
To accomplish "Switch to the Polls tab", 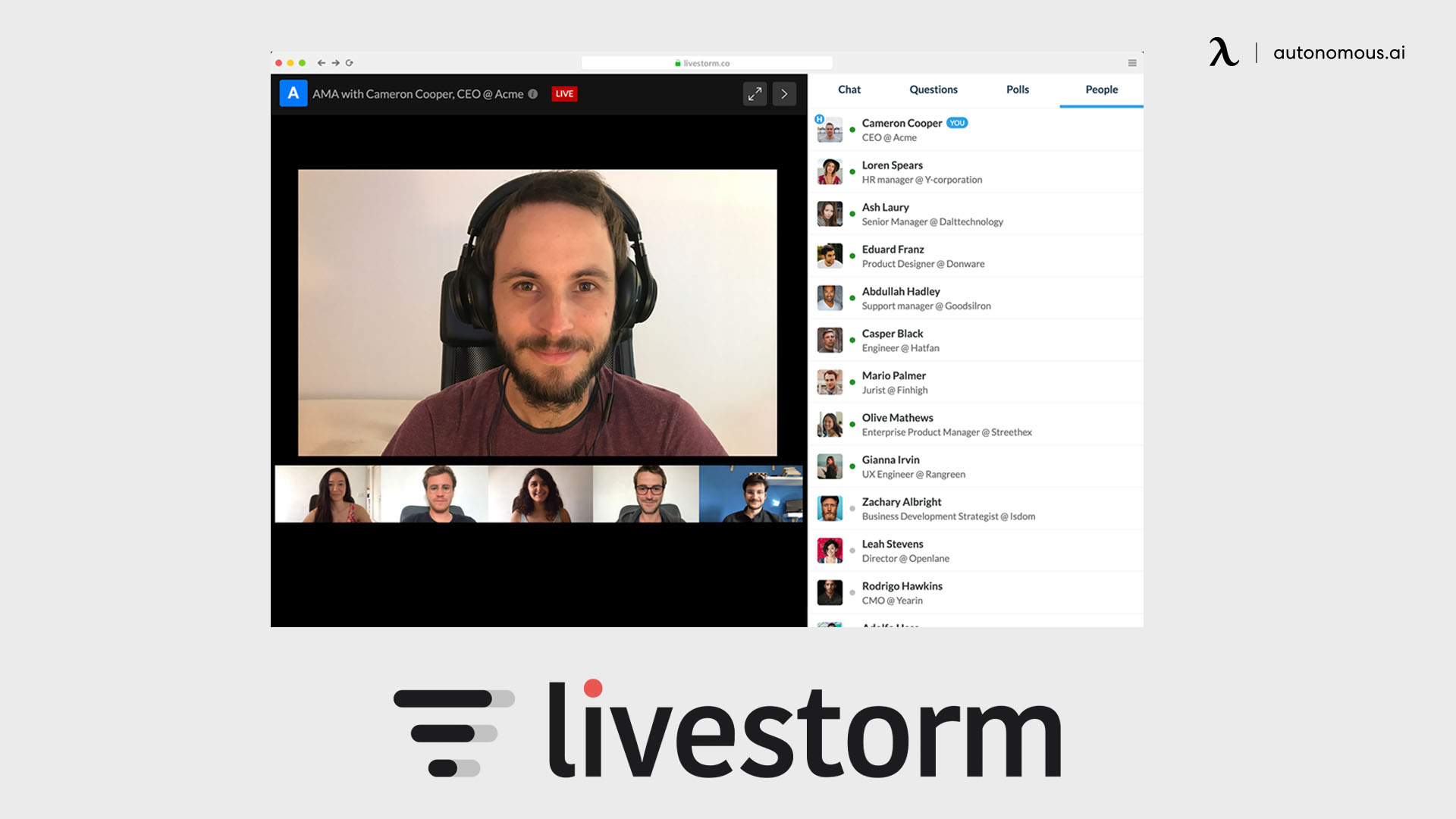I will pyautogui.click(x=1018, y=89).
